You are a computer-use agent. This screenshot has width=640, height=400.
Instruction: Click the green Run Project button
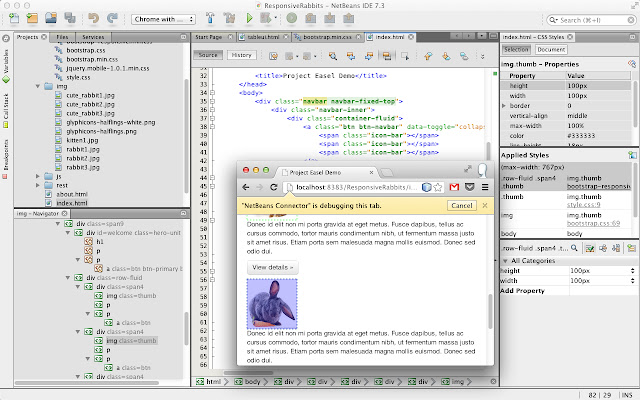pos(248,18)
